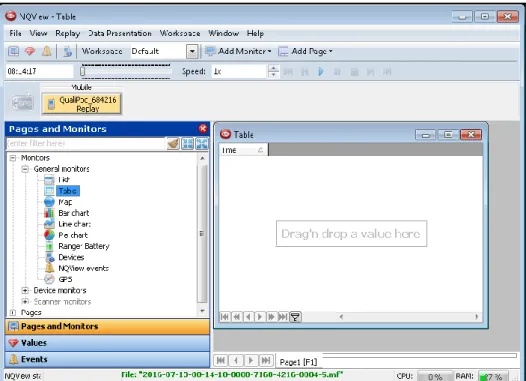
Task: Open the Replay menu
Action: 67,33
